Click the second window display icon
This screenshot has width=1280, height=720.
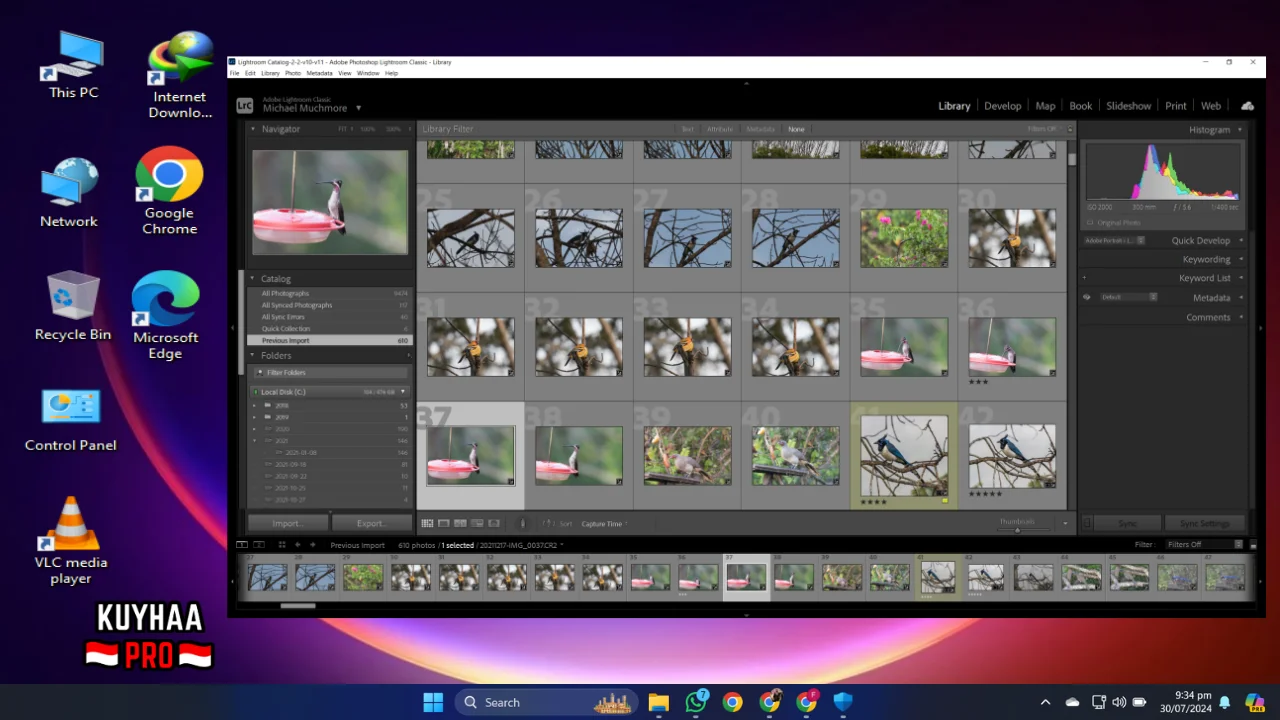259,545
